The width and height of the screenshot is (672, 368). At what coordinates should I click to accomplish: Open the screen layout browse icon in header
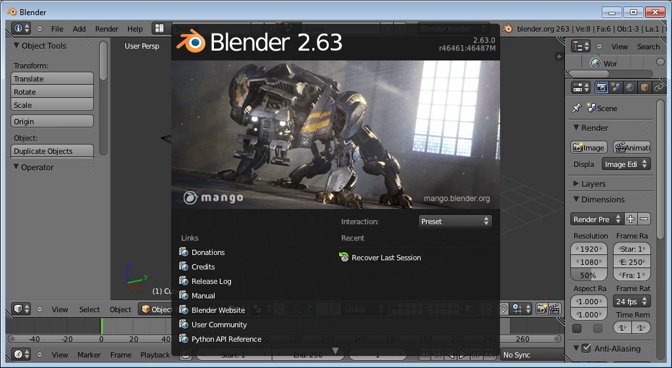point(159,29)
